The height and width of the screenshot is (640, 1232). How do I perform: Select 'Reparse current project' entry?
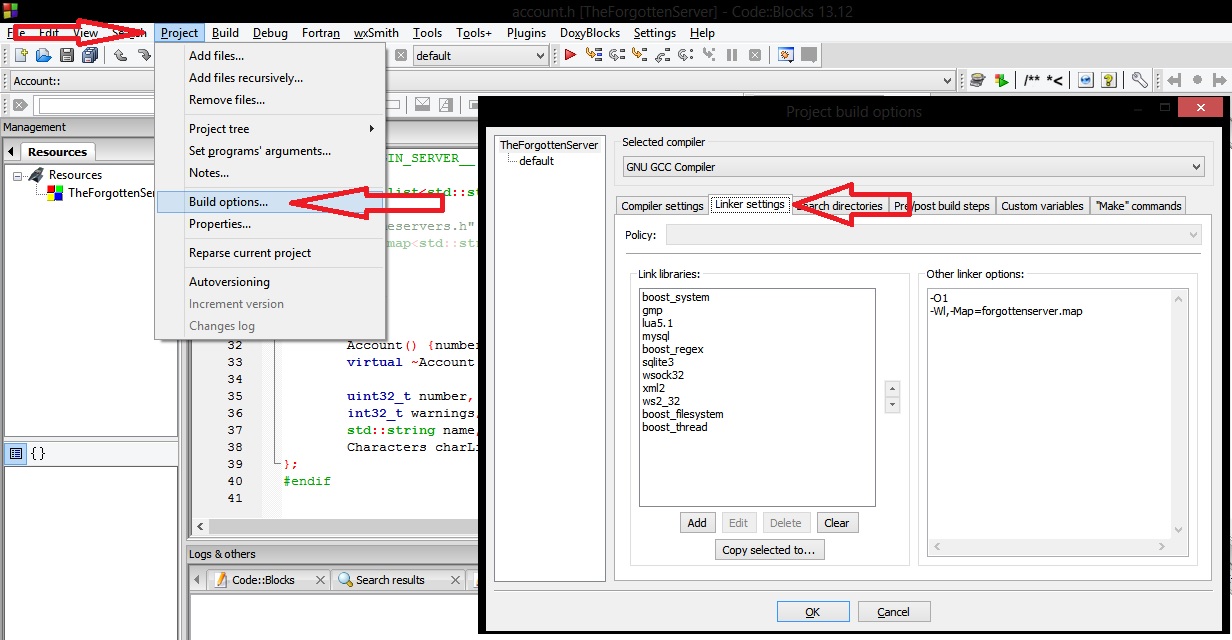(270, 253)
